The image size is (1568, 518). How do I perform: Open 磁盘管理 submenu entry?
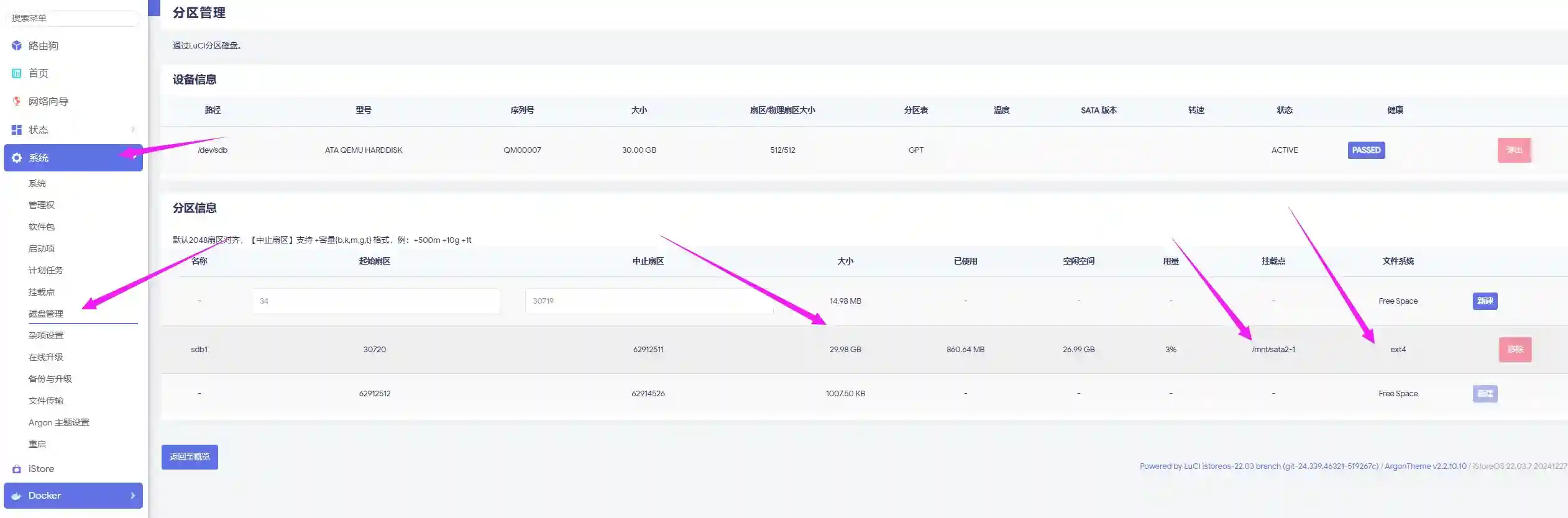point(46,314)
